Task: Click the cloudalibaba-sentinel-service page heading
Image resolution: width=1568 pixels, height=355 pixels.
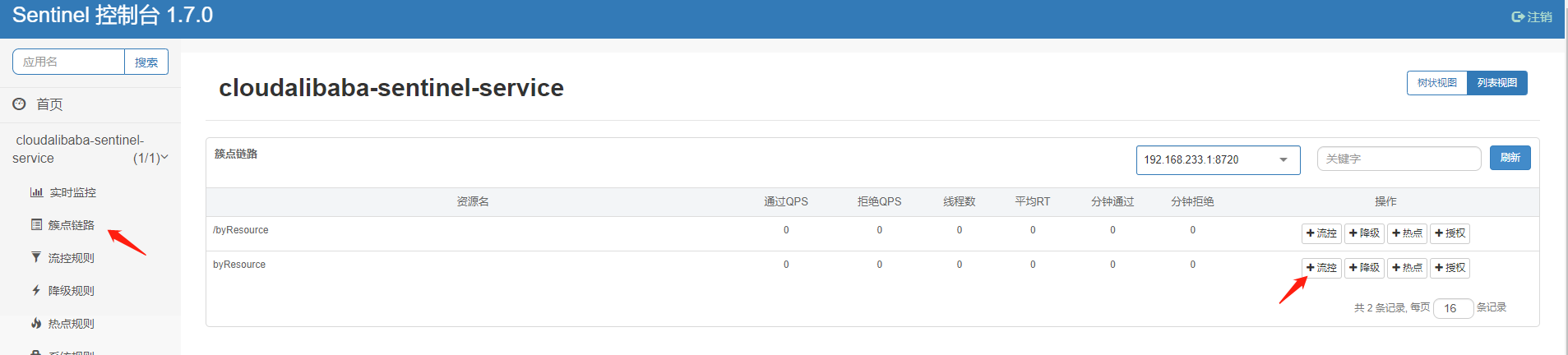Action: (x=391, y=88)
